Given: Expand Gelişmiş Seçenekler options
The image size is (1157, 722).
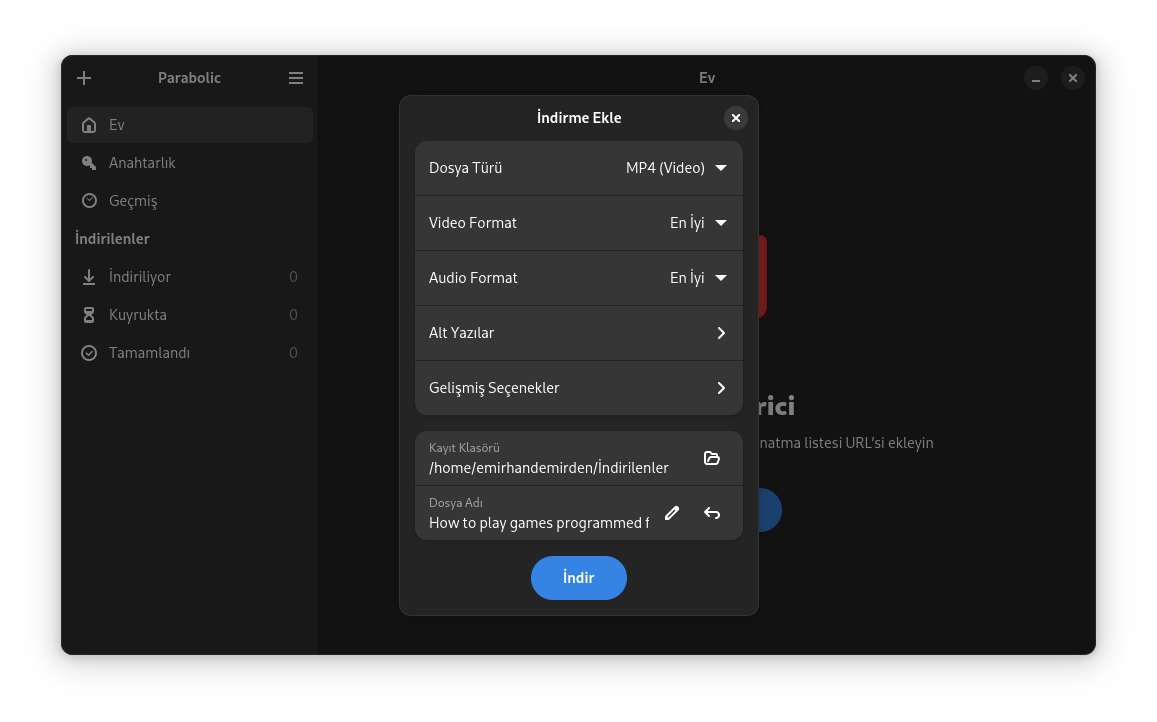Looking at the screenshot, I should (x=579, y=388).
